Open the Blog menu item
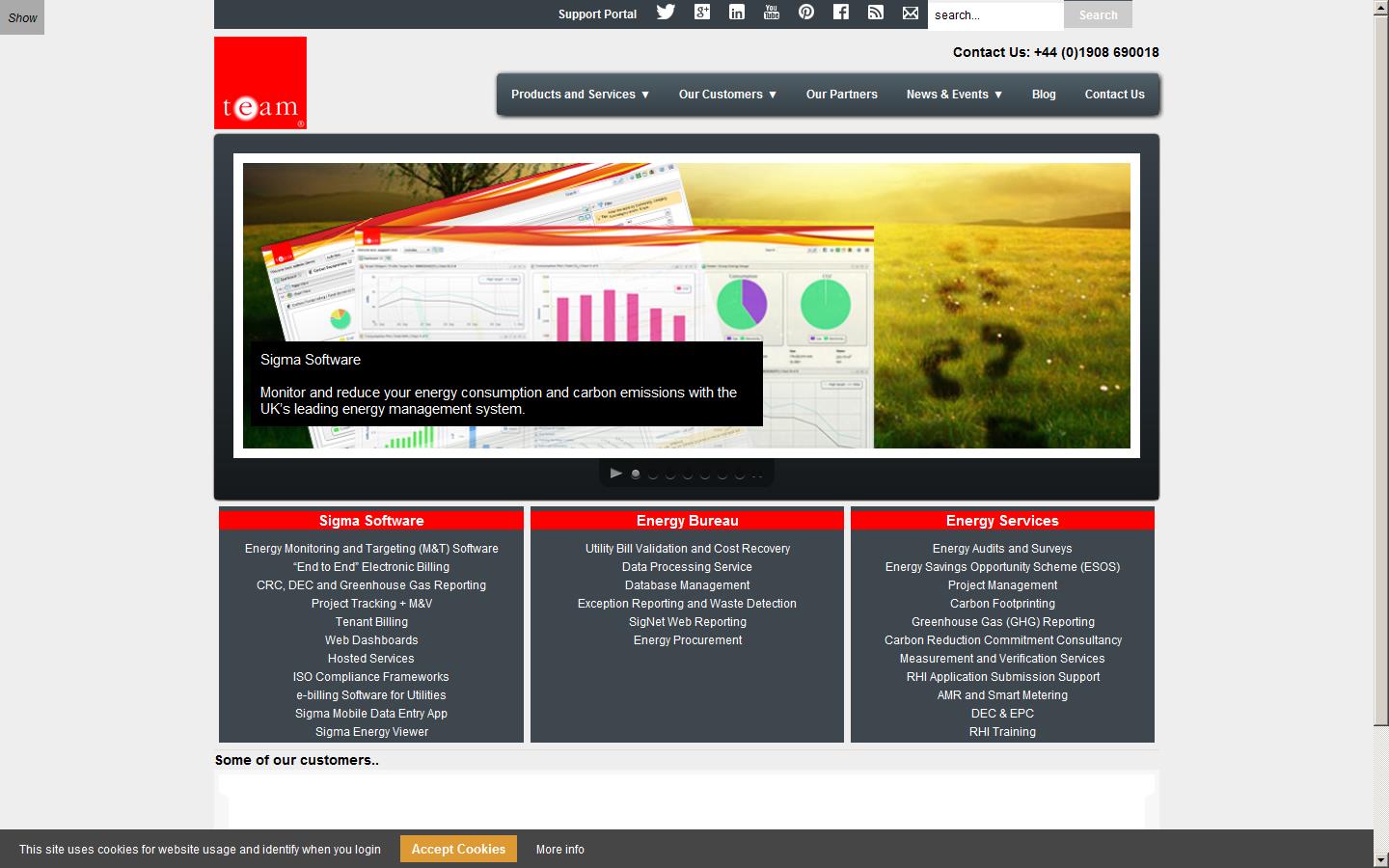Image resolution: width=1389 pixels, height=868 pixels. coord(1043,94)
